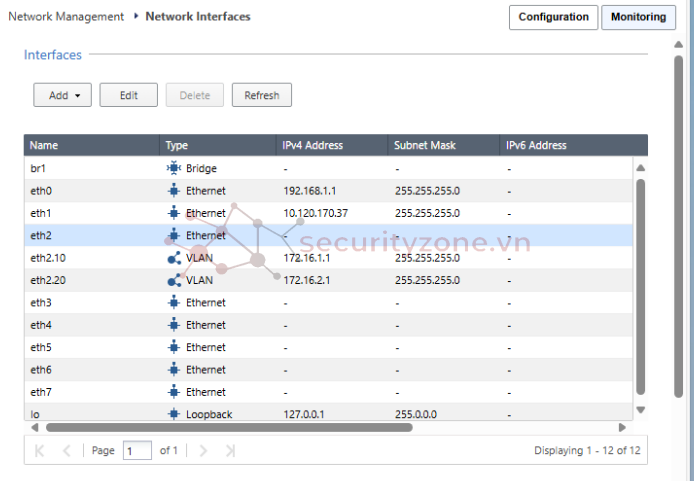The width and height of the screenshot is (694, 481).
Task: Click the Refresh button
Action: (x=261, y=95)
